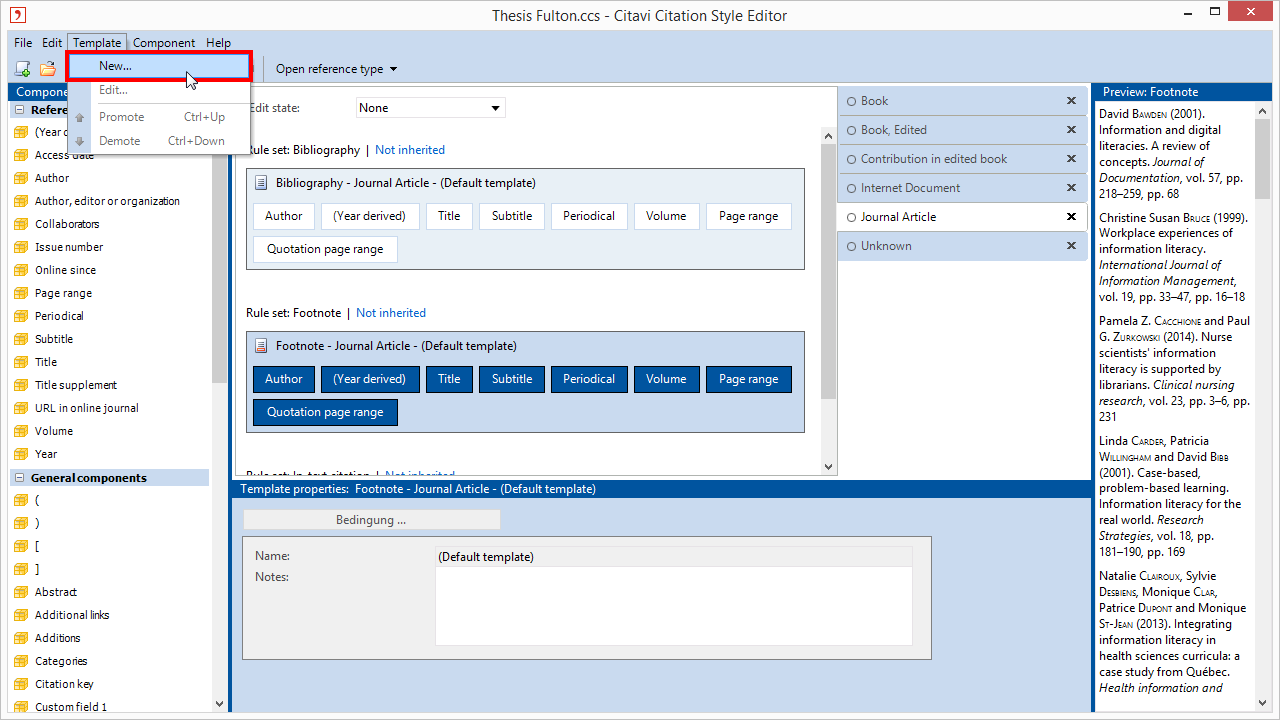
Task: Click the template Name input field
Action: (674, 557)
